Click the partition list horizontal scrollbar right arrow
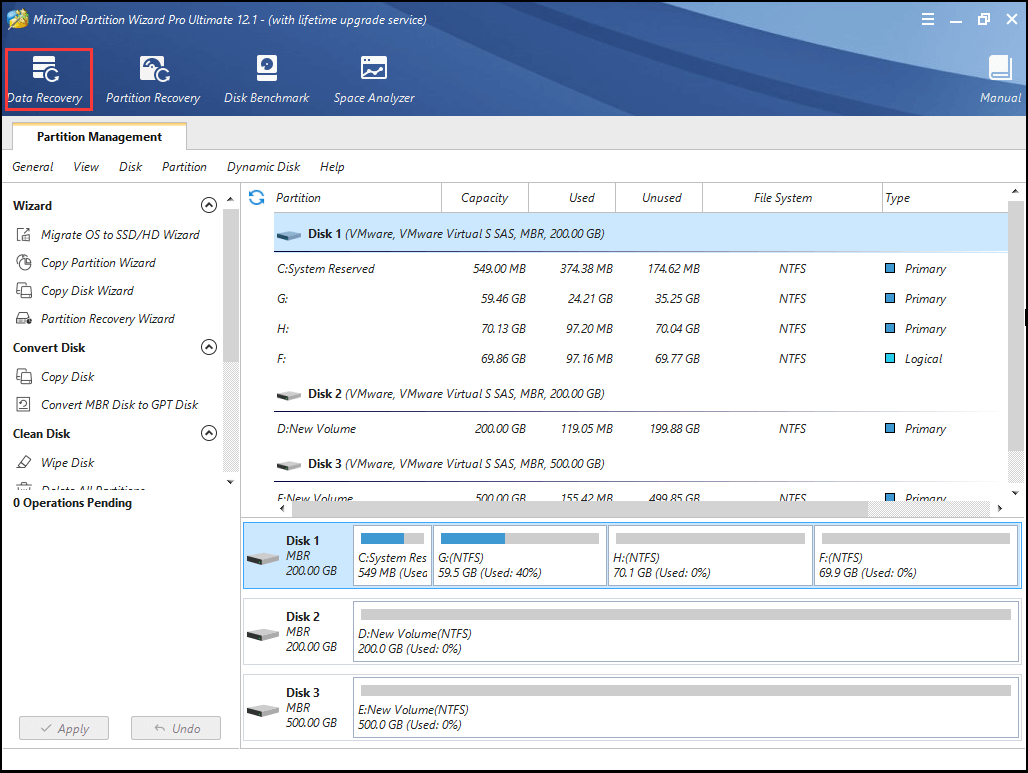The height and width of the screenshot is (773, 1028). (x=1000, y=508)
